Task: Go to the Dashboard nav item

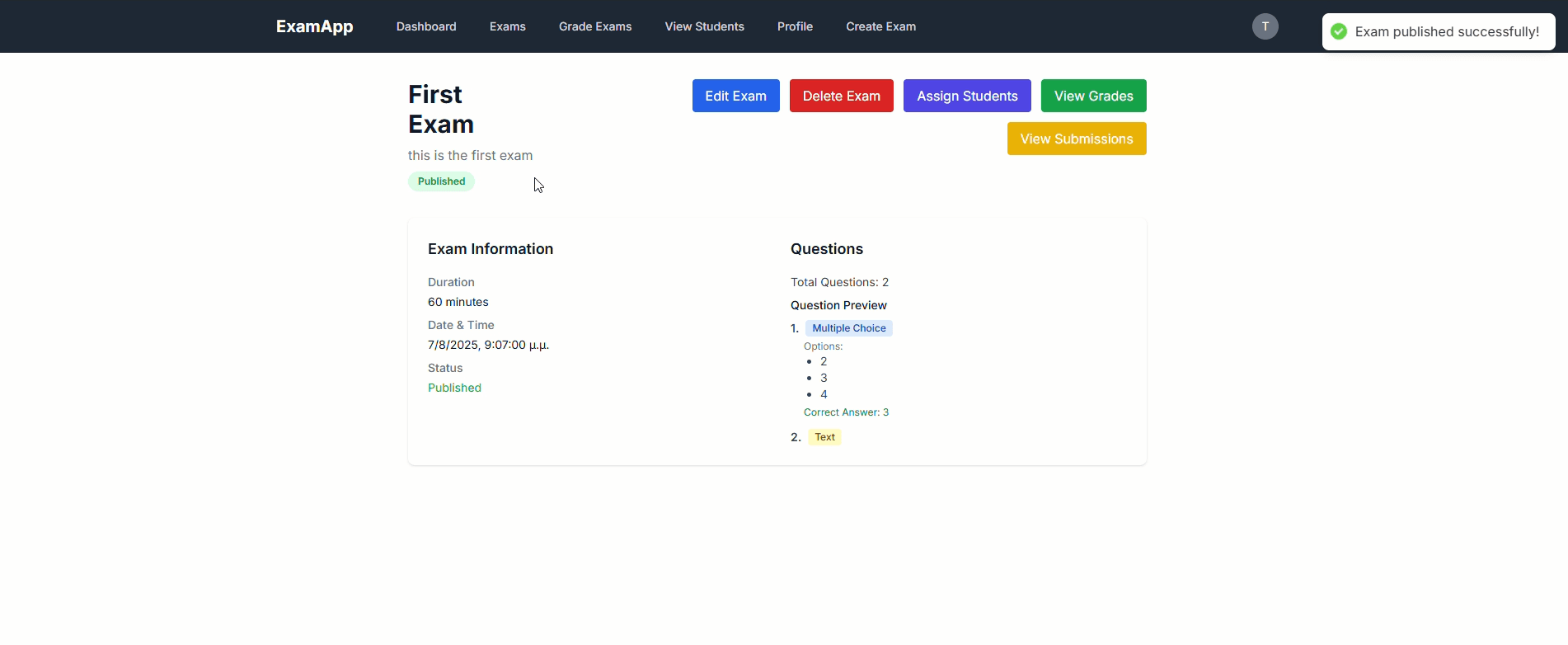Action: point(426,26)
